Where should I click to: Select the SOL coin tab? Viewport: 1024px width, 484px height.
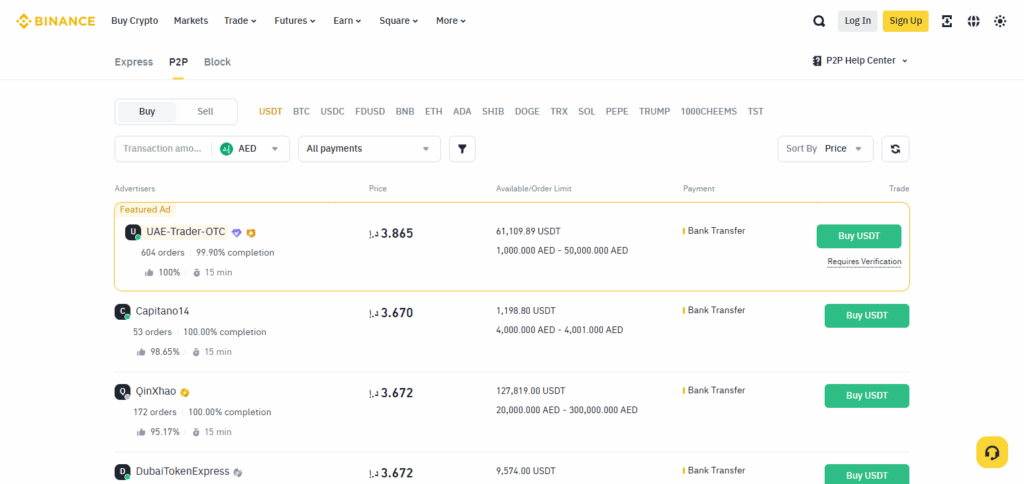(x=586, y=112)
